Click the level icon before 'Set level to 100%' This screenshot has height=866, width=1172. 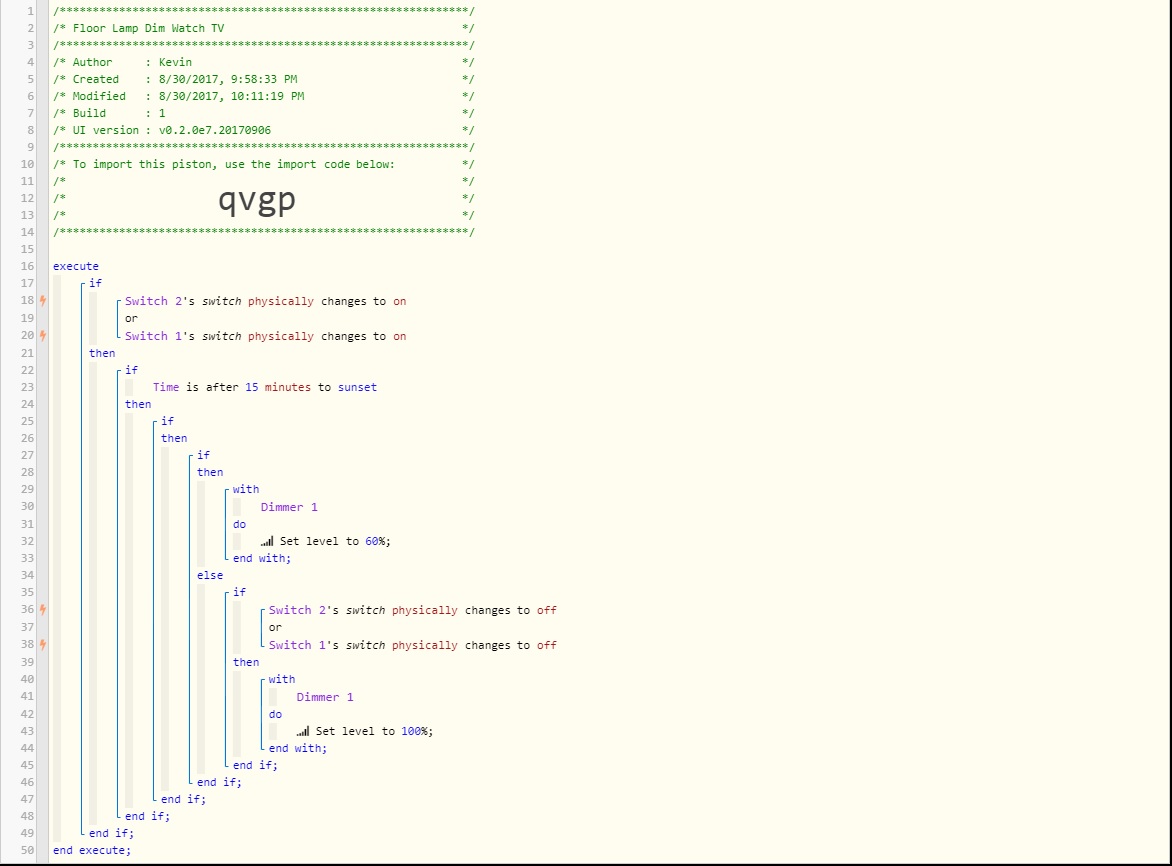(303, 731)
